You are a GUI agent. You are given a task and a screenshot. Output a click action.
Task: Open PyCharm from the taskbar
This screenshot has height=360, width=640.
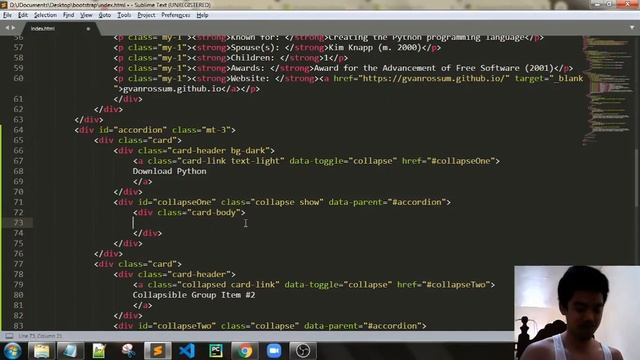click(216, 351)
